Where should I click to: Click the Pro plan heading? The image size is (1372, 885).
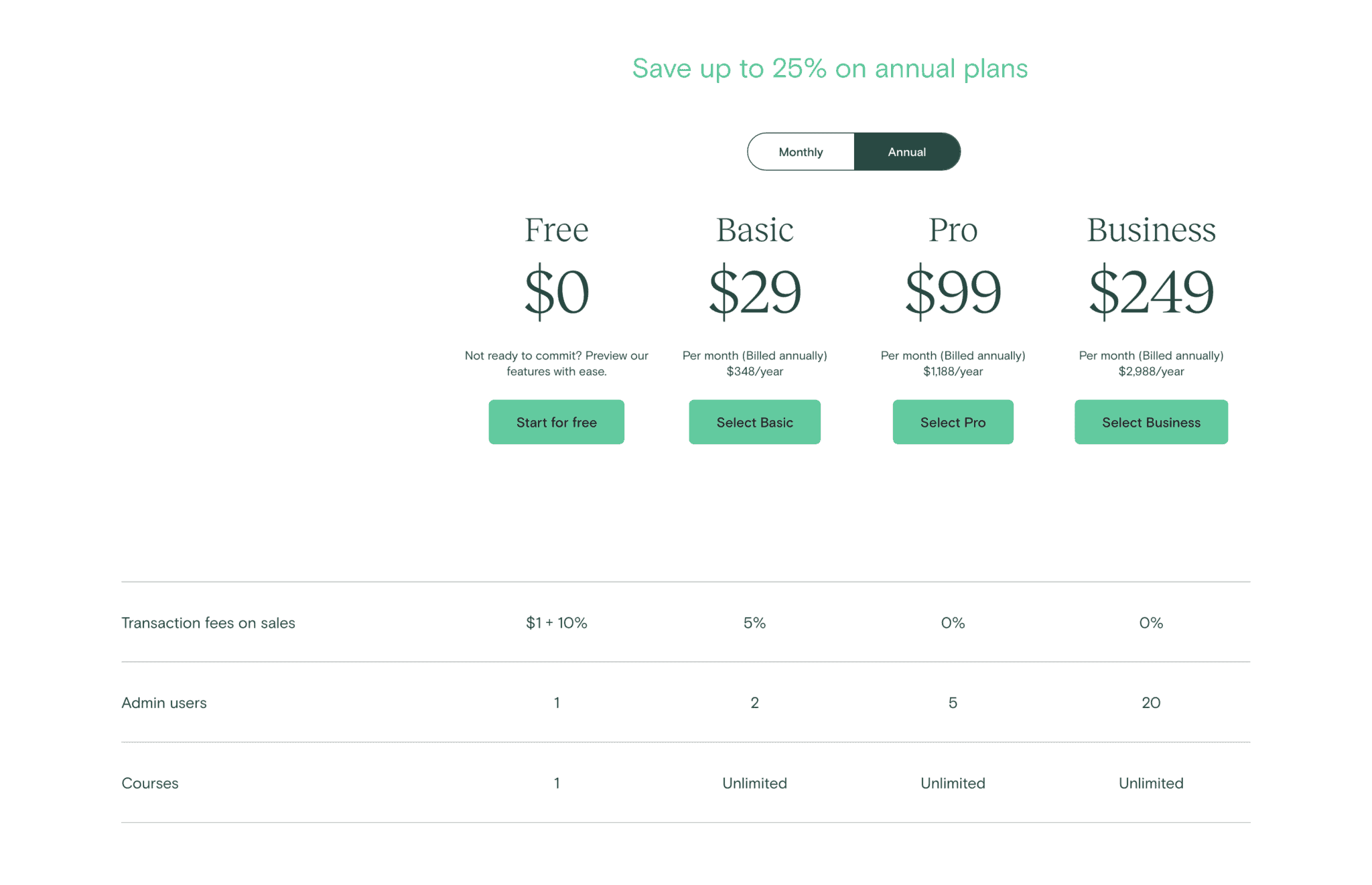point(952,230)
